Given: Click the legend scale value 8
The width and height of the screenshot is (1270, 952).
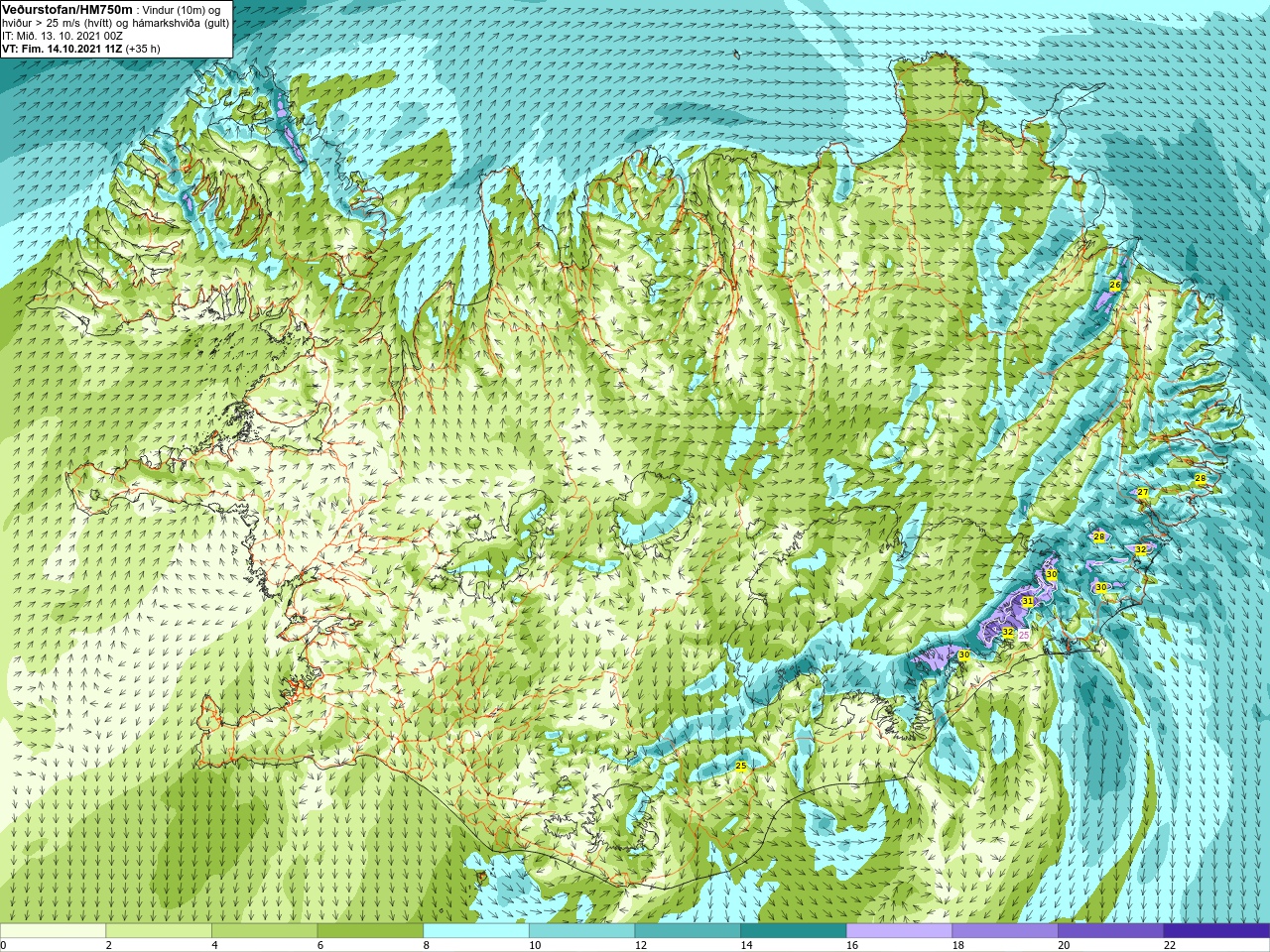Looking at the screenshot, I should (x=426, y=945).
